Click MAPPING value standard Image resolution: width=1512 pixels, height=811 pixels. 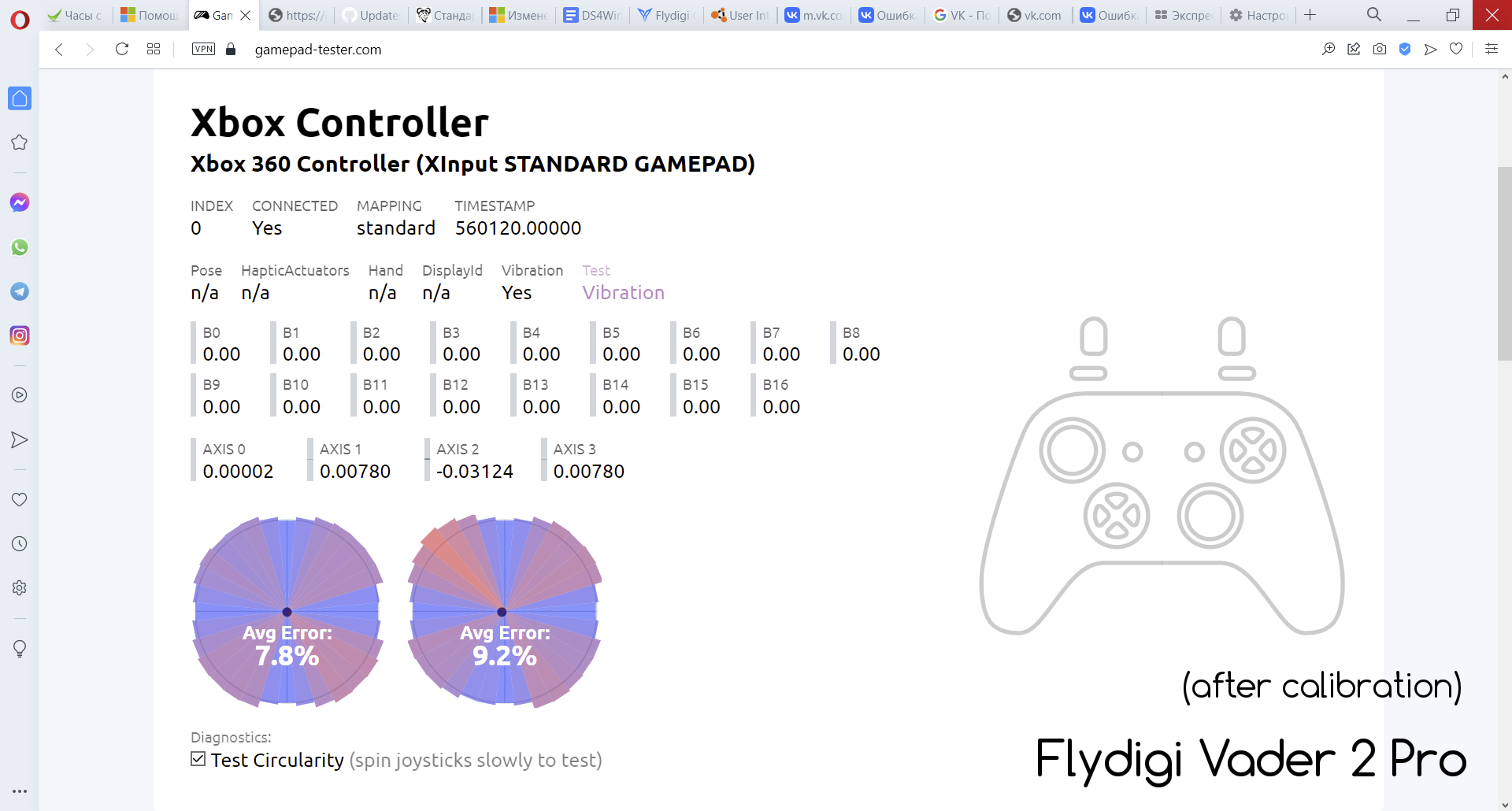[396, 228]
